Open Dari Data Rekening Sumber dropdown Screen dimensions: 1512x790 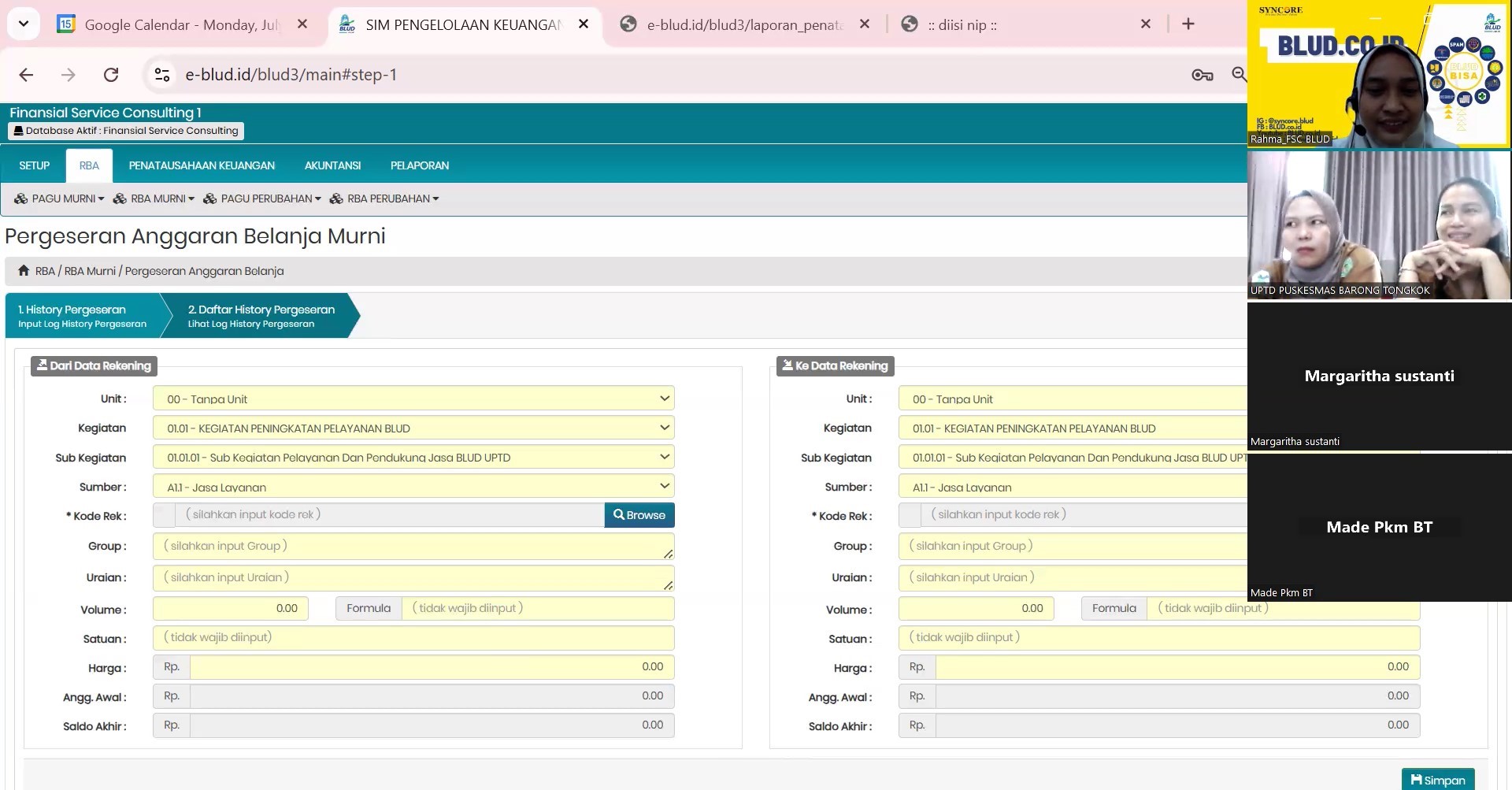click(413, 487)
